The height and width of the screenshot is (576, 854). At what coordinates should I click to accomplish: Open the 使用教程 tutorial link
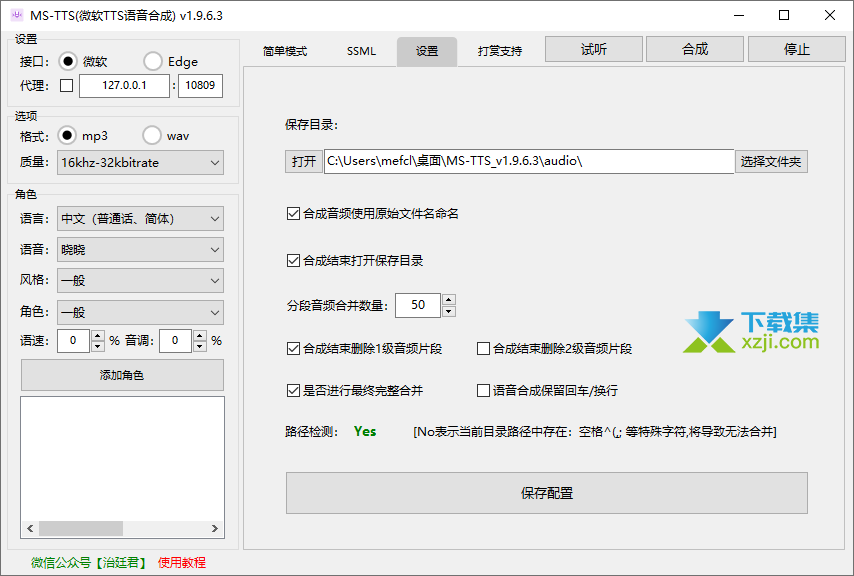(182, 562)
